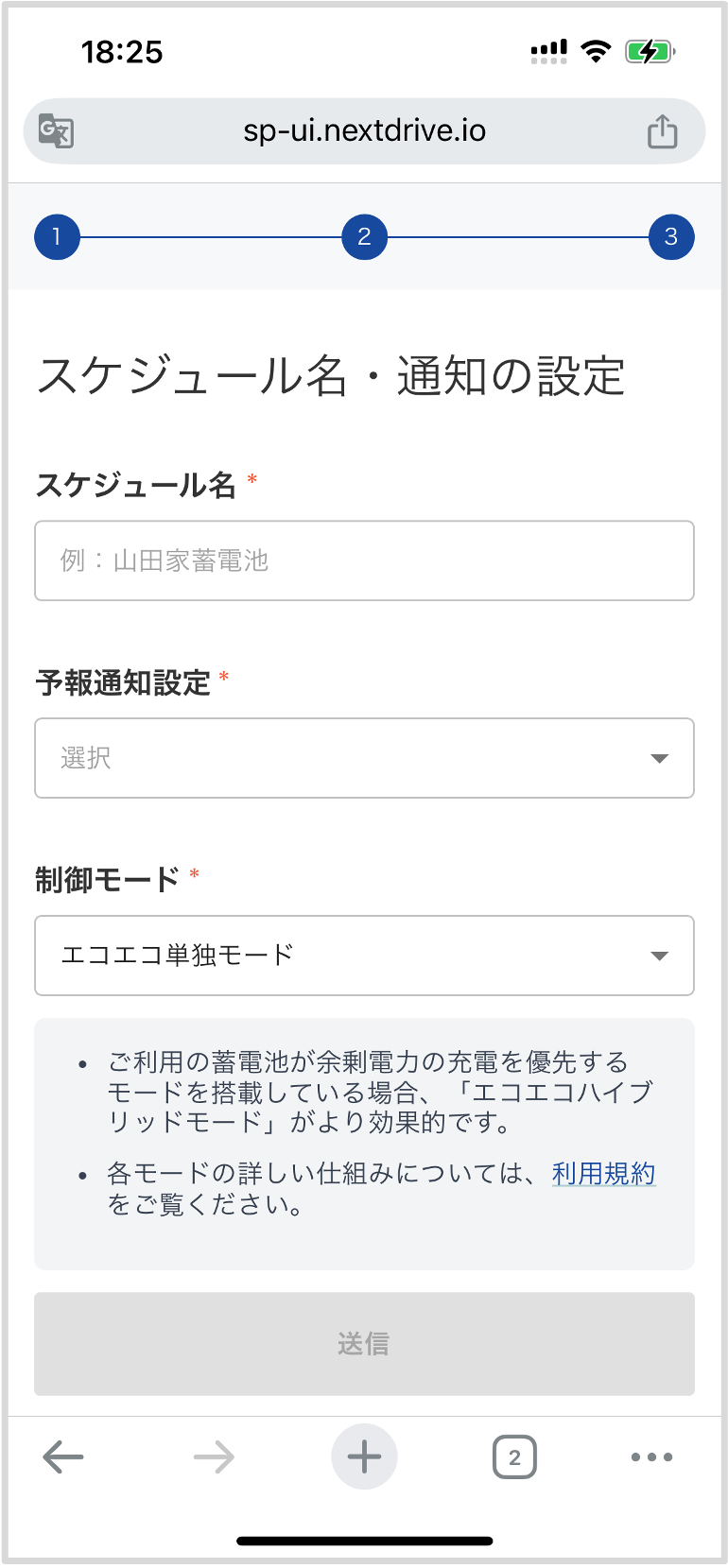The image size is (728, 1568).
Task: Select step 1 in the progress stepper
Action: (x=57, y=237)
